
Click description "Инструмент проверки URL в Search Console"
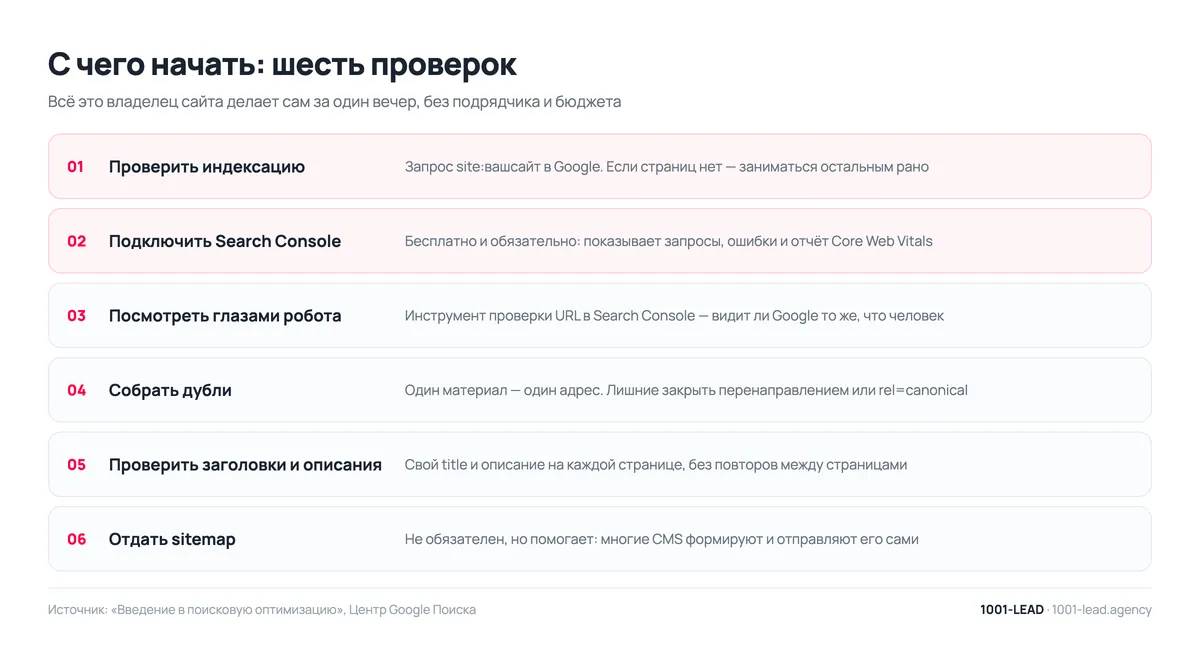point(674,316)
